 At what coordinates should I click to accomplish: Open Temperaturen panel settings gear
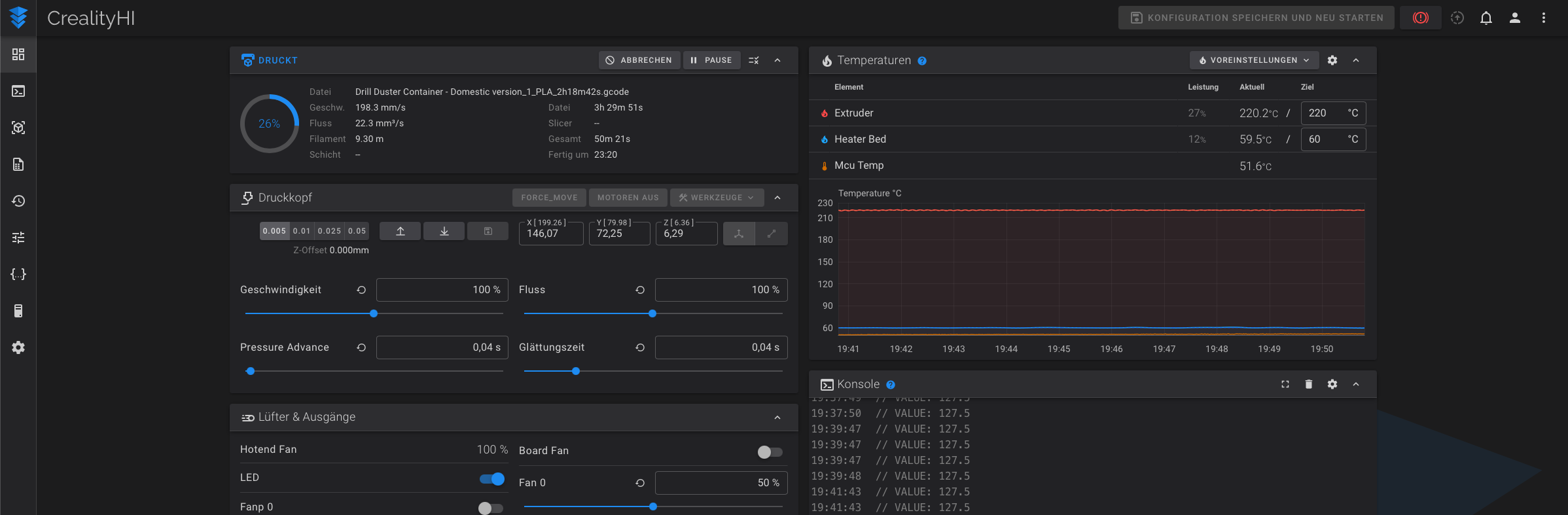1332,60
